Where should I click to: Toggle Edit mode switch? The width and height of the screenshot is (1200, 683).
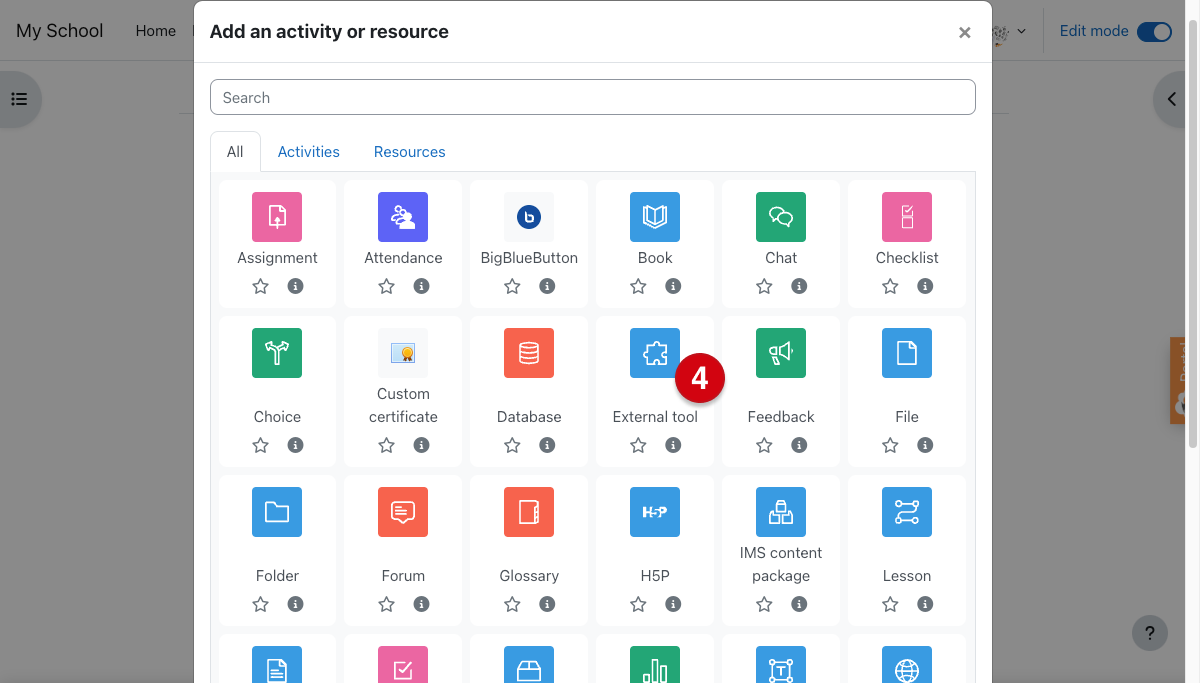click(1155, 31)
